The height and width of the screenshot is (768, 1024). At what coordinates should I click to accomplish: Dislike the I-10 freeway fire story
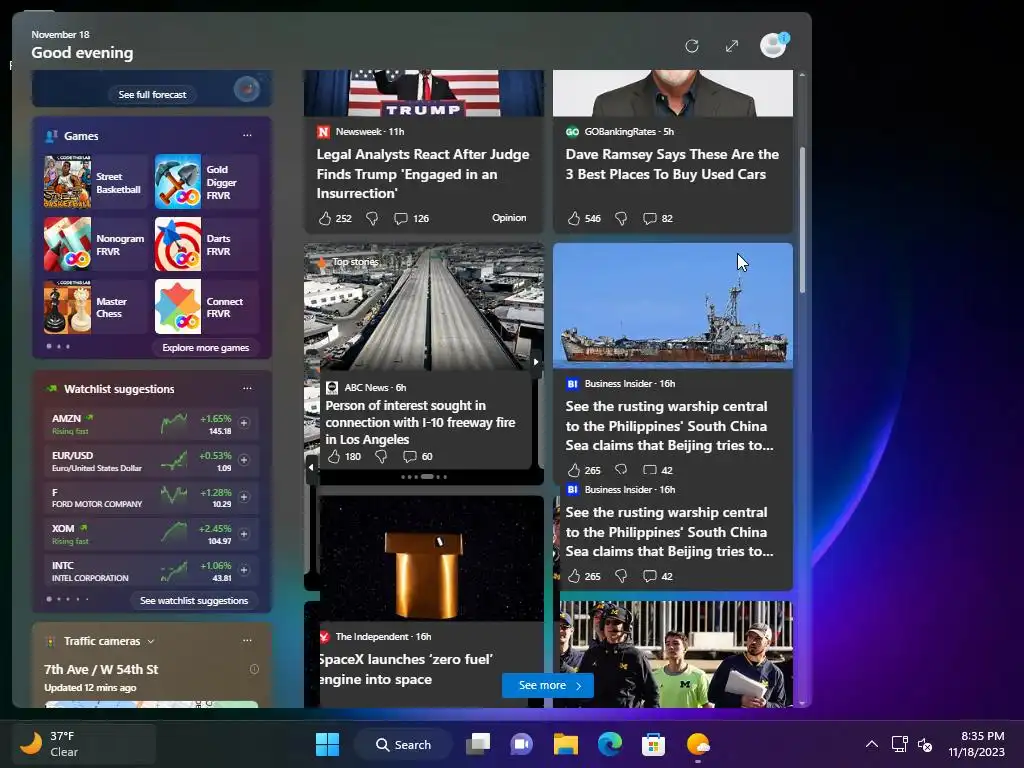tap(381, 456)
